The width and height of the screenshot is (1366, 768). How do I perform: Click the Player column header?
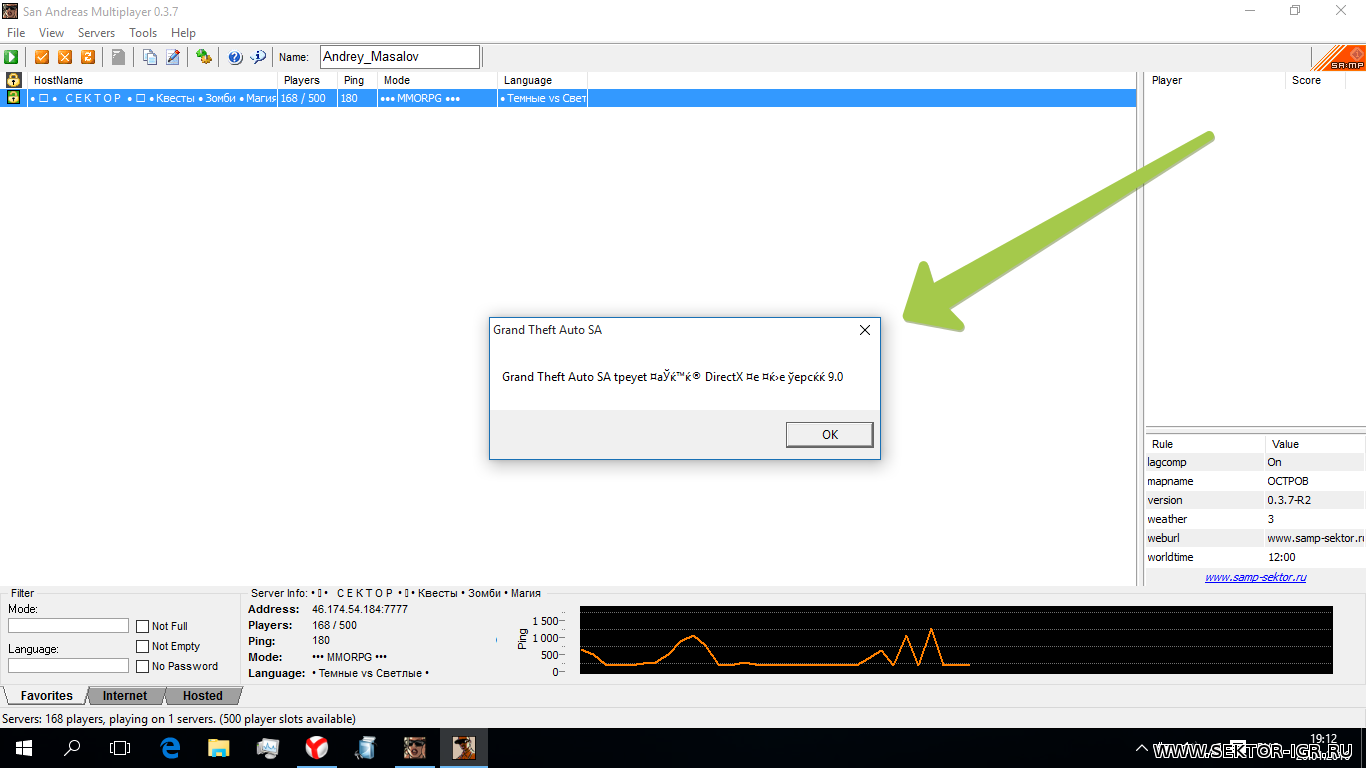point(1216,80)
